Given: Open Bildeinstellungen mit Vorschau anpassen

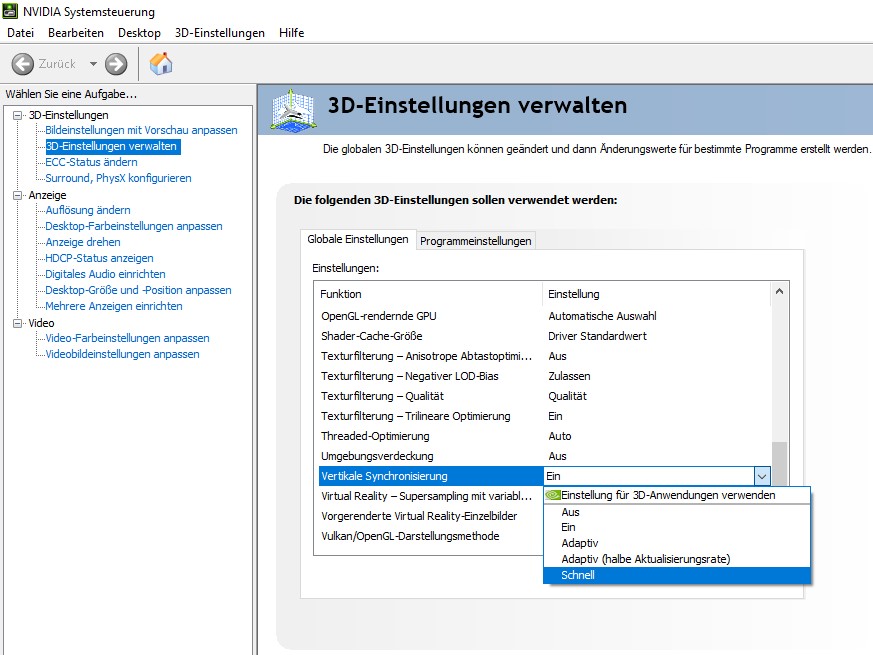Looking at the screenshot, I should 141,130.
